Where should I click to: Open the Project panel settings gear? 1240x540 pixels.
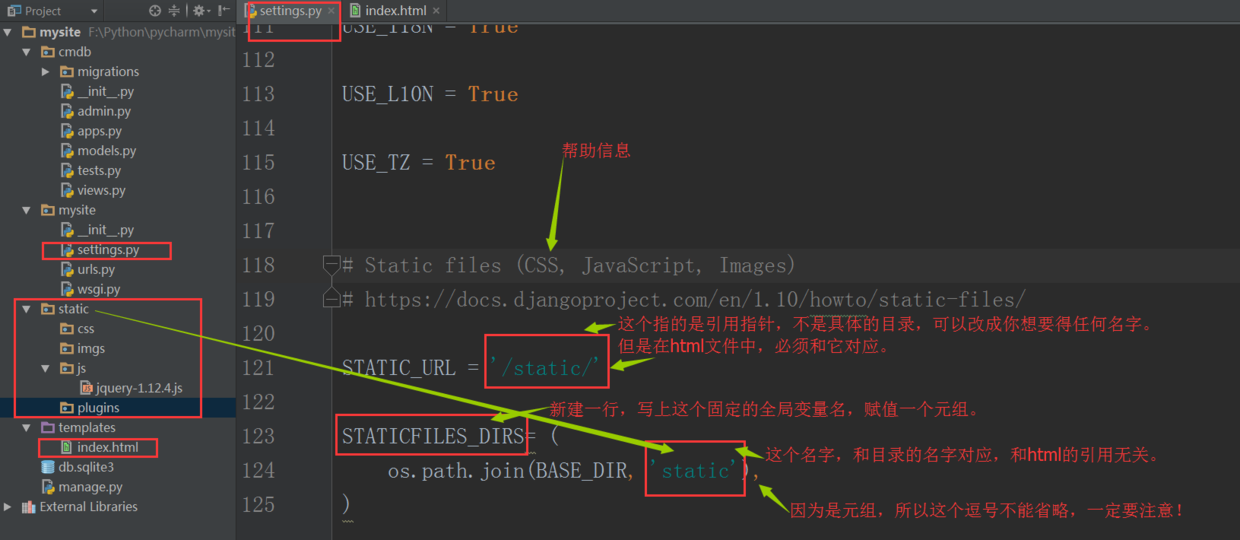click(x=199, y=10)
